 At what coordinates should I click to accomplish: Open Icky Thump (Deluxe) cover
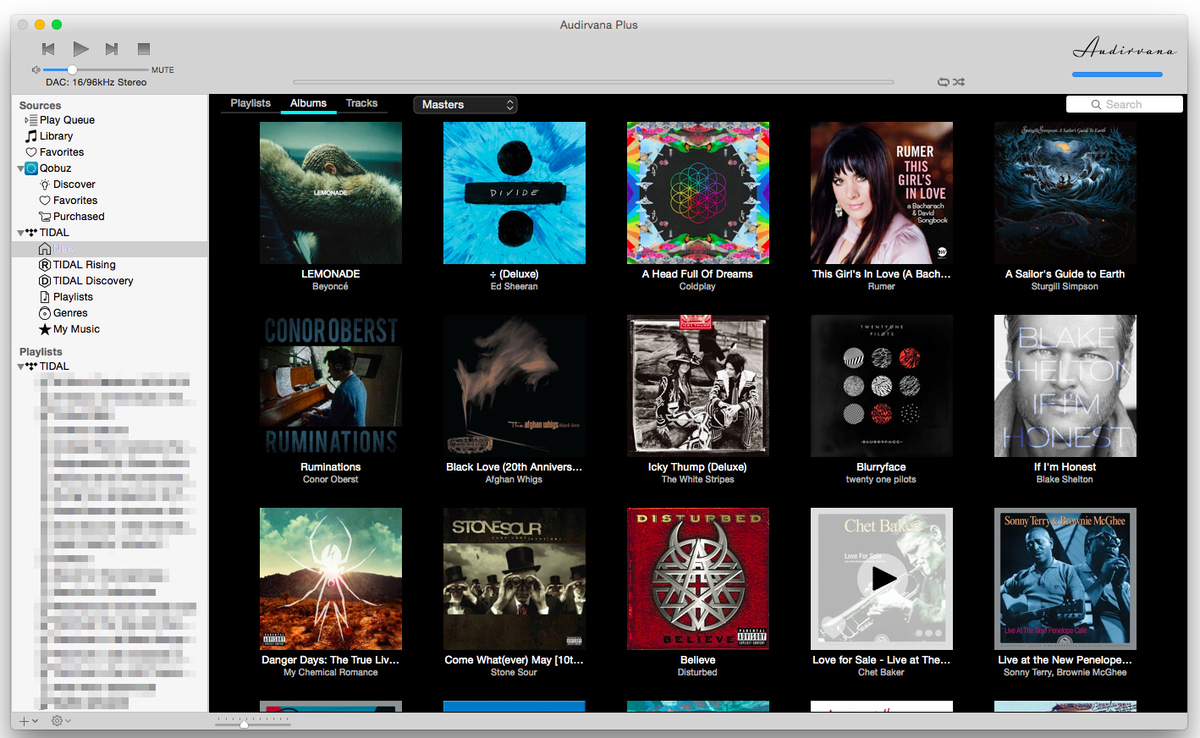point(698,386)
